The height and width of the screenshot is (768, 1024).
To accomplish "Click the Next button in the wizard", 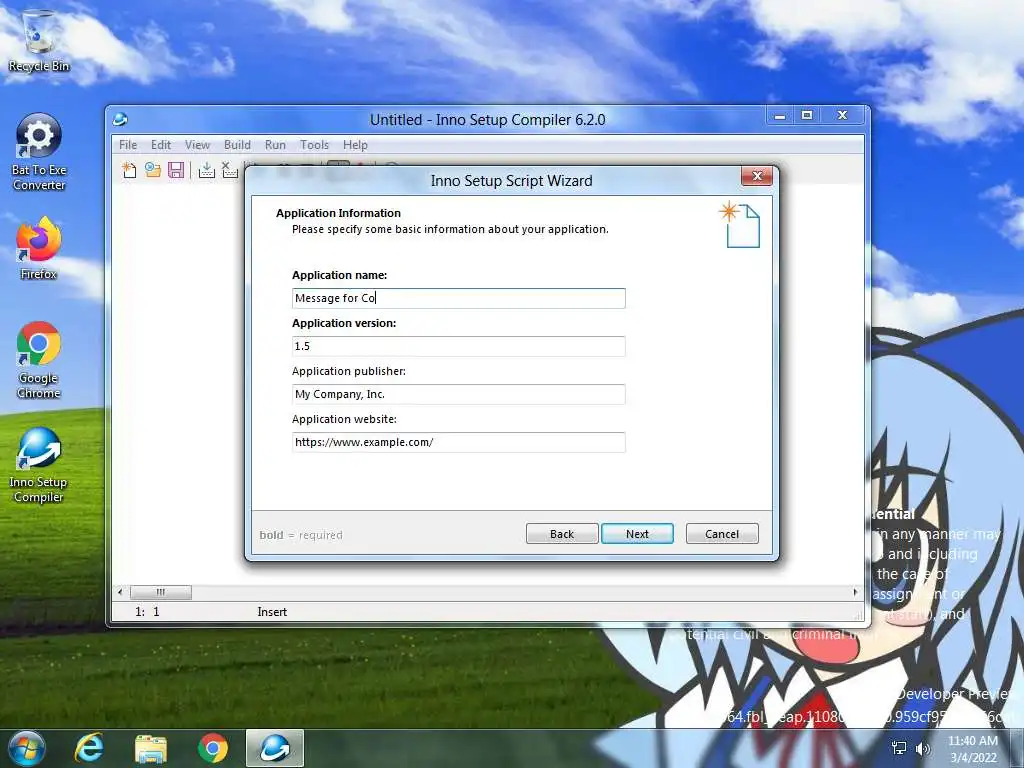I will [x=637, y=534].
